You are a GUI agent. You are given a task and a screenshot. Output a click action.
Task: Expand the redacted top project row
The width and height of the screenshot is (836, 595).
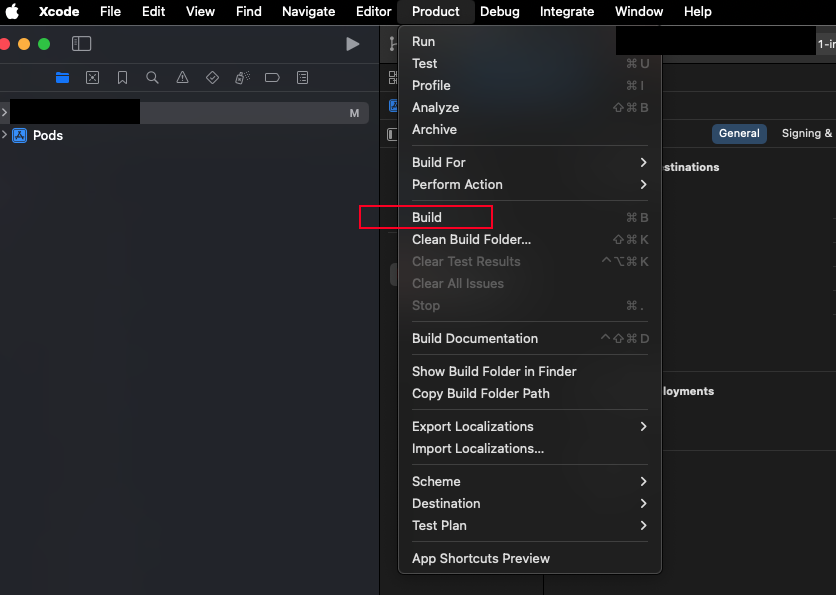coord(5,112)
